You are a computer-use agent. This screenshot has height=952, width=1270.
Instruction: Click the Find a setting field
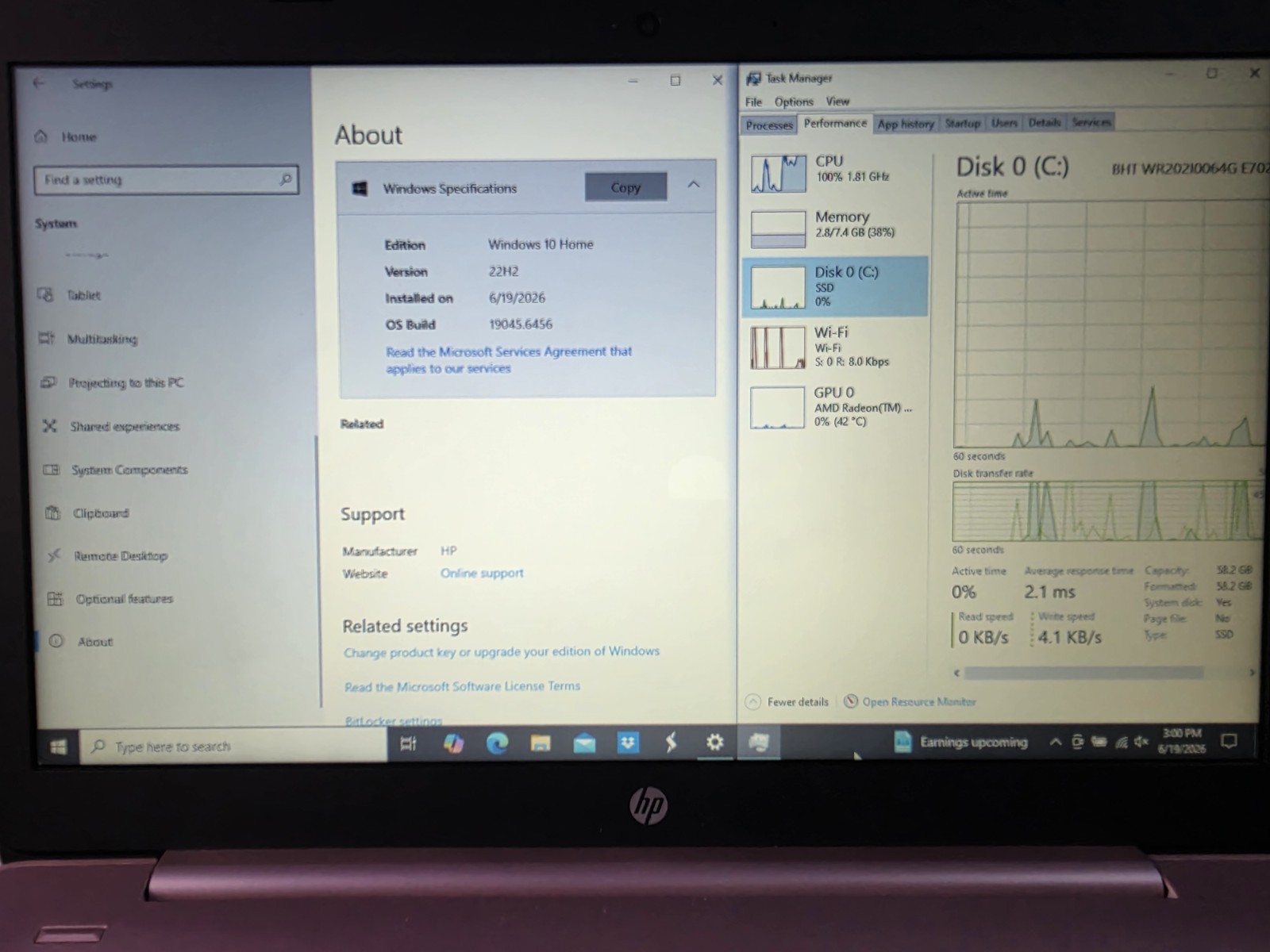tap(166, 180)
